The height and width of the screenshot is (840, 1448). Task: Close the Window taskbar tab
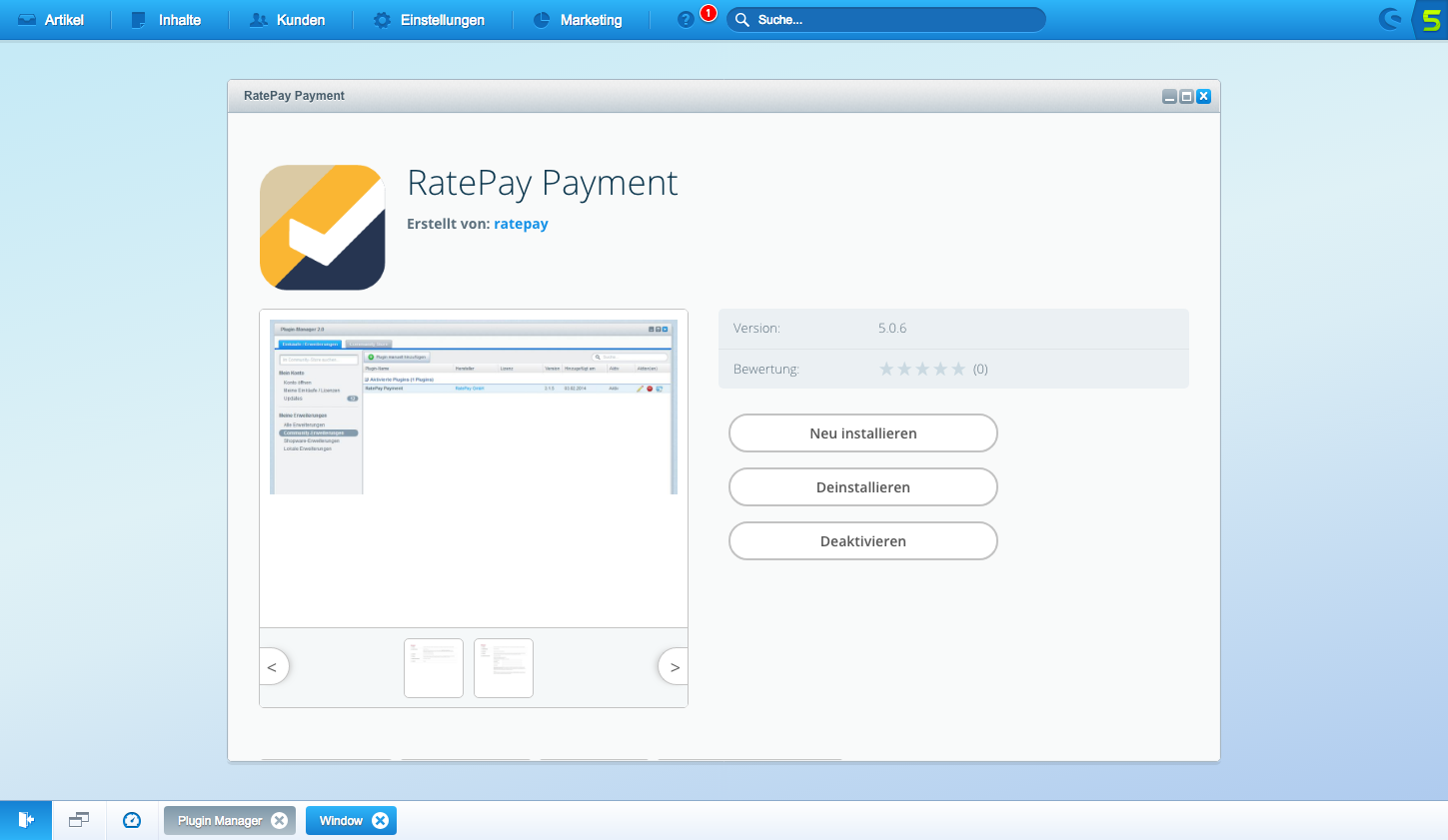coord(380,820)
